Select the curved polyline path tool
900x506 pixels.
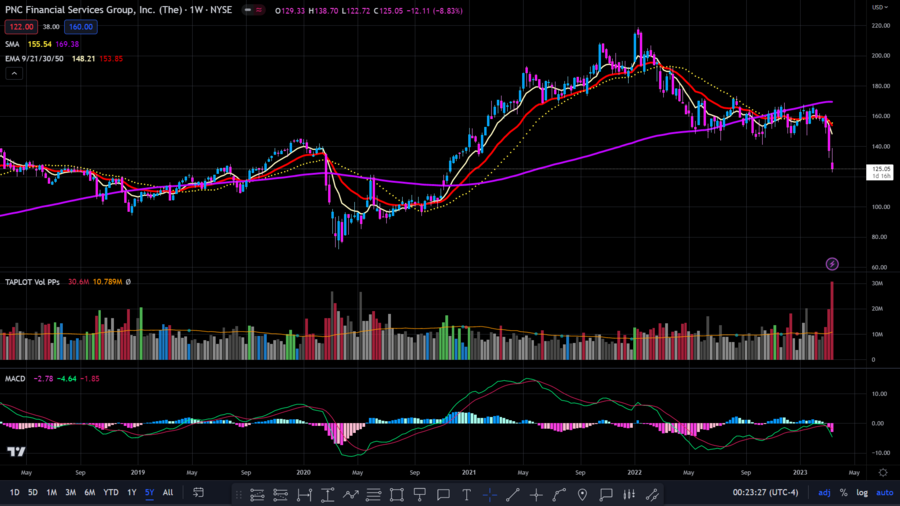pyautogui.click(x=559, y=495)
